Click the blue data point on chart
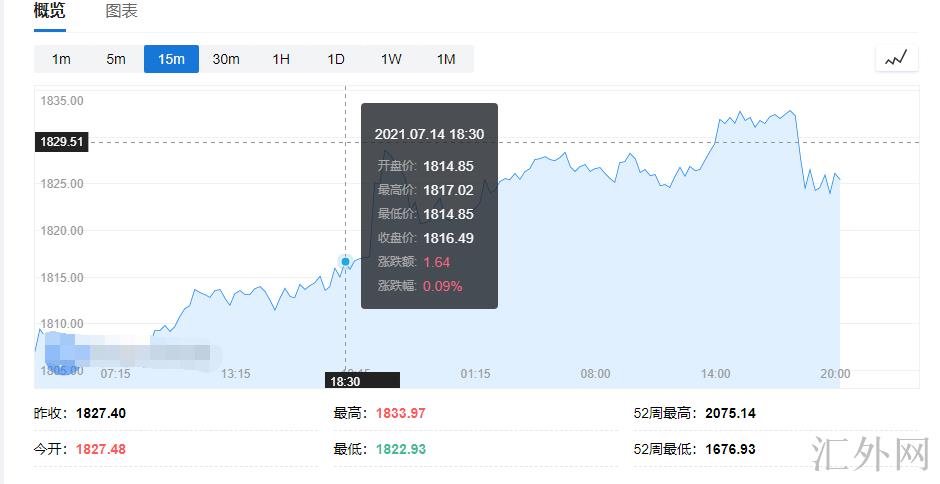Screen dimensions: 940x484 (346, 262)
